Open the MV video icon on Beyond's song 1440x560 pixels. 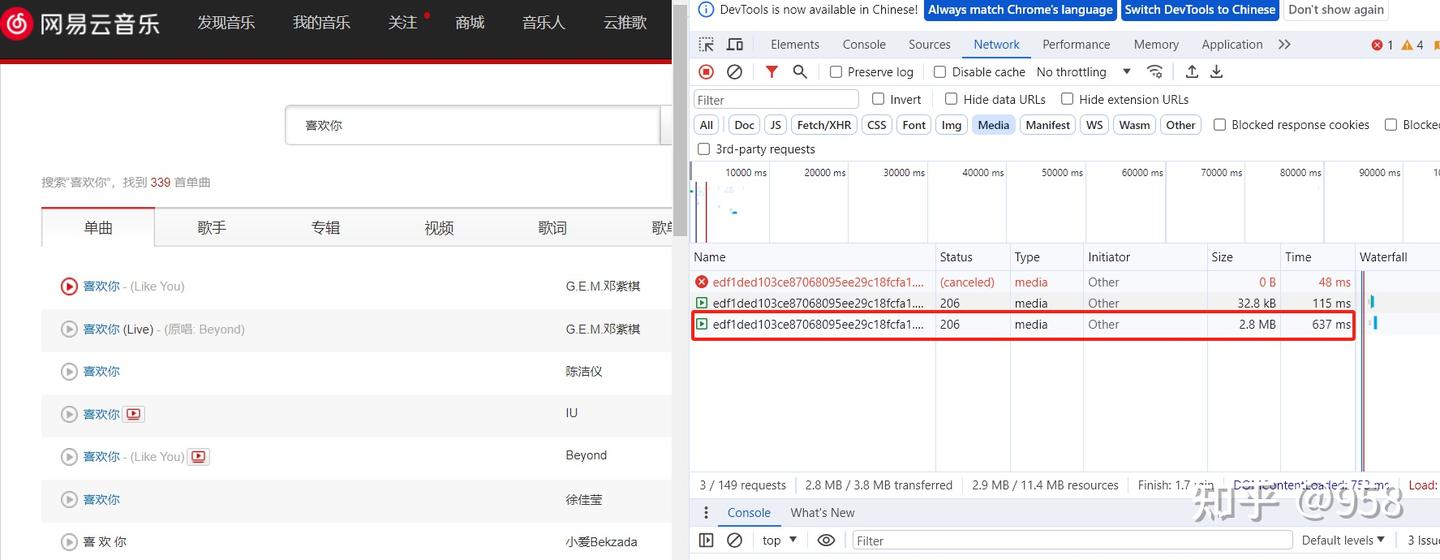[x=198, y=457]
